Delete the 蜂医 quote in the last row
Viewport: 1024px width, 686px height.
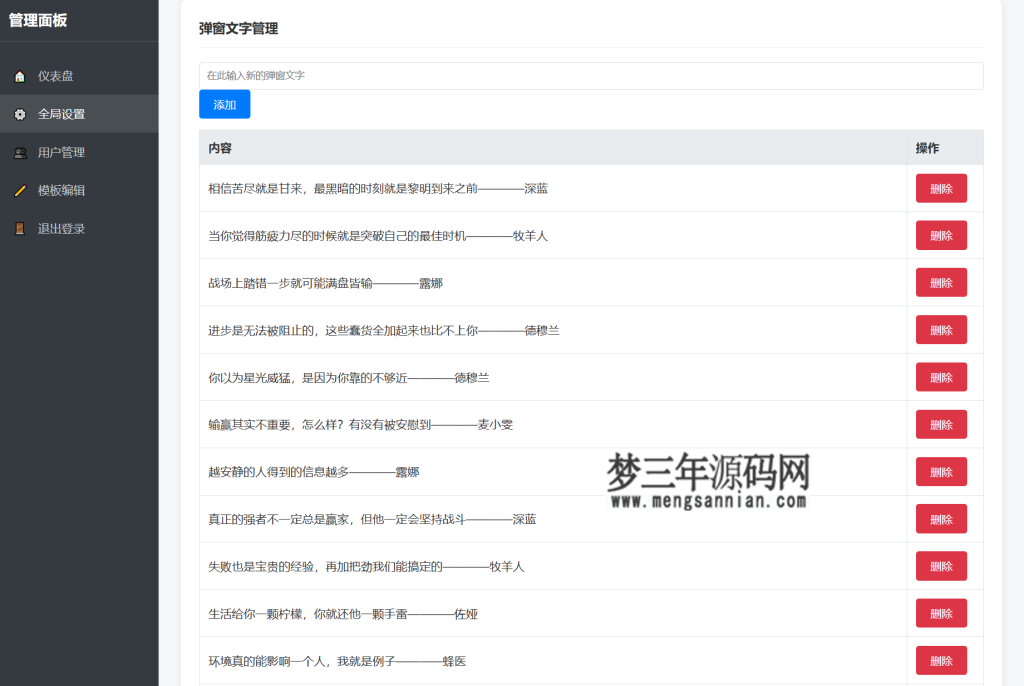(940, 660)
